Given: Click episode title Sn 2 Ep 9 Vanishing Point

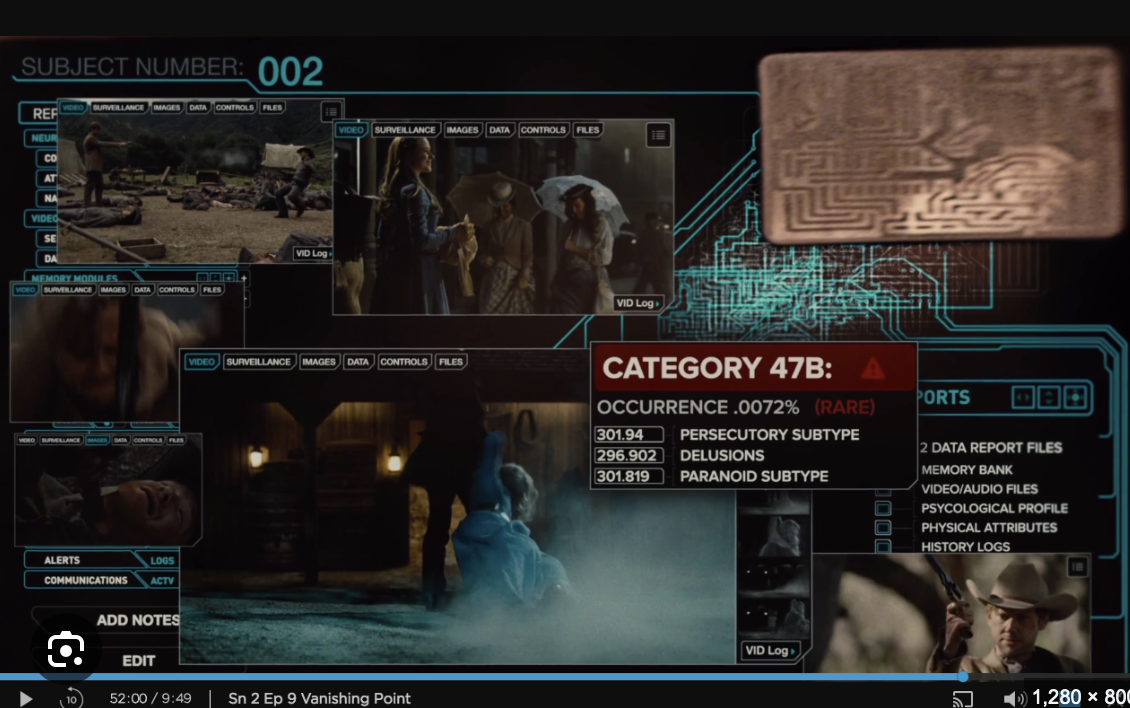Looking at the screenshot, I should tap(319, 698).
